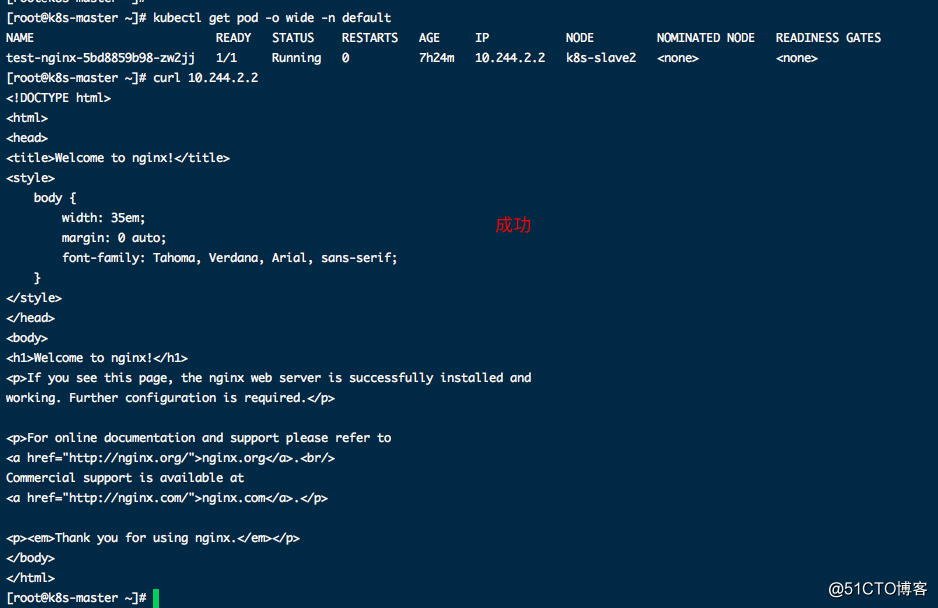Click the last root@k8s-master prompt
938x608 pixels.
coord(76,598)
